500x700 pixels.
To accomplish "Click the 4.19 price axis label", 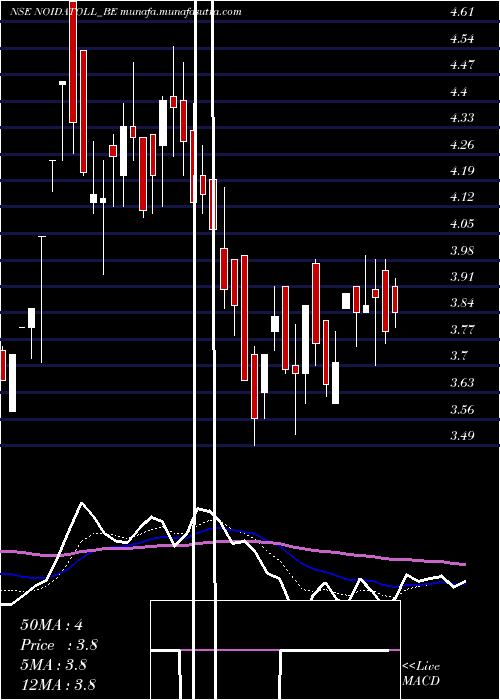I will [x=462, y=171].
